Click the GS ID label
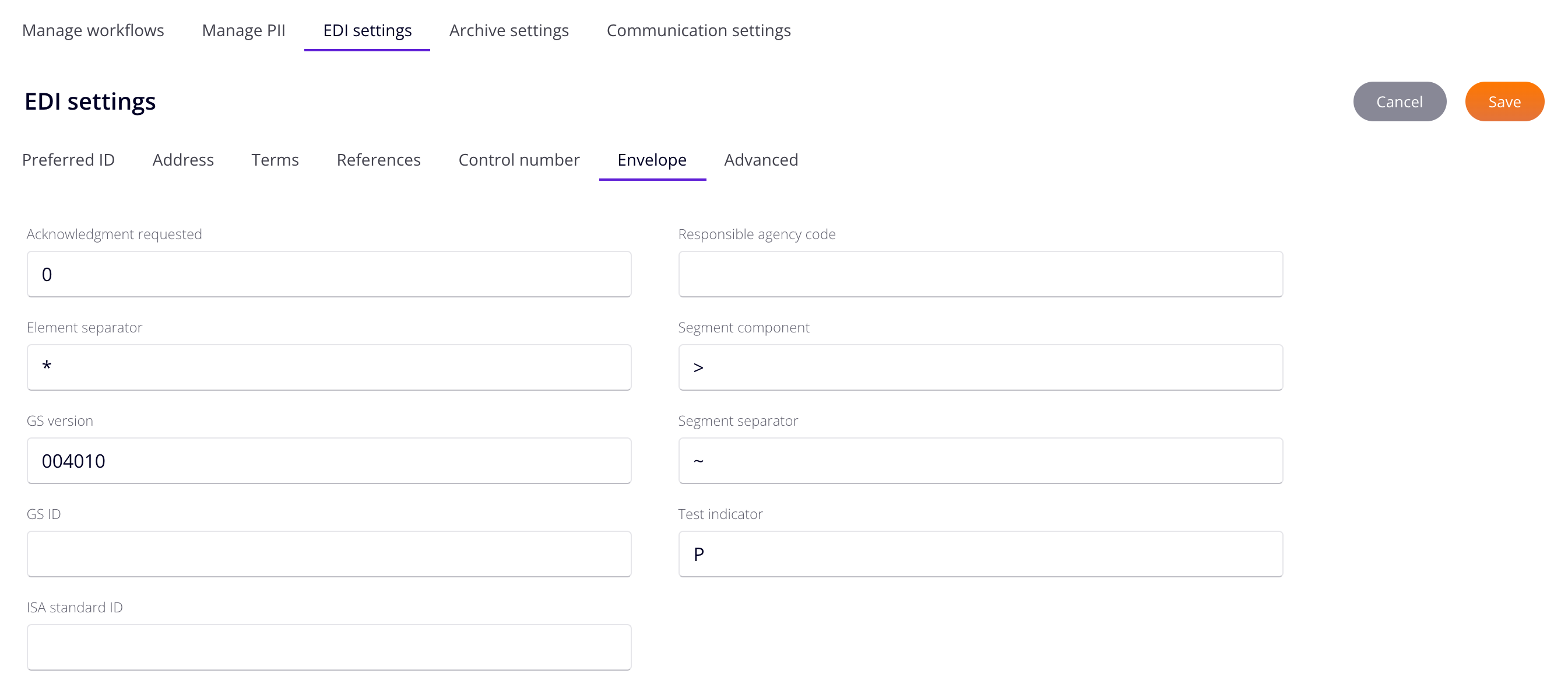1568x694 pixels. pyautogui.click(x=44, y=514)
